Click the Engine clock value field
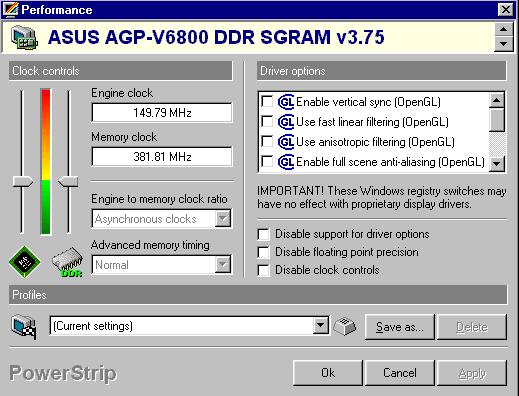Viewport: 519px width, 396px height. pyautogui.click(x=162, y=113)
